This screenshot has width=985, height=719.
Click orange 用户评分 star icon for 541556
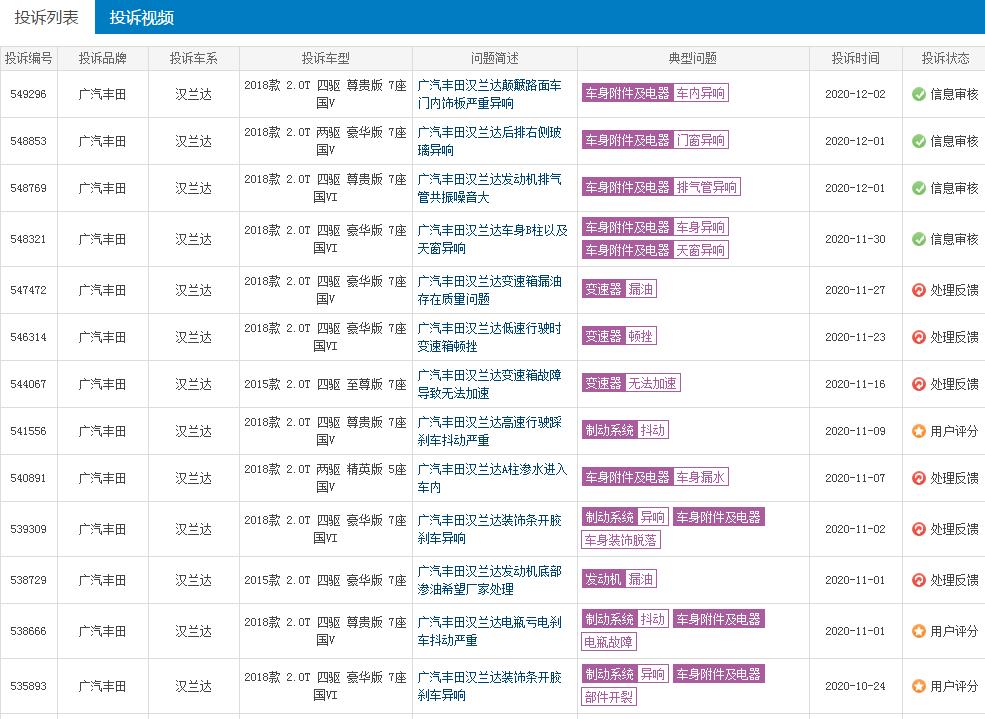918,431
